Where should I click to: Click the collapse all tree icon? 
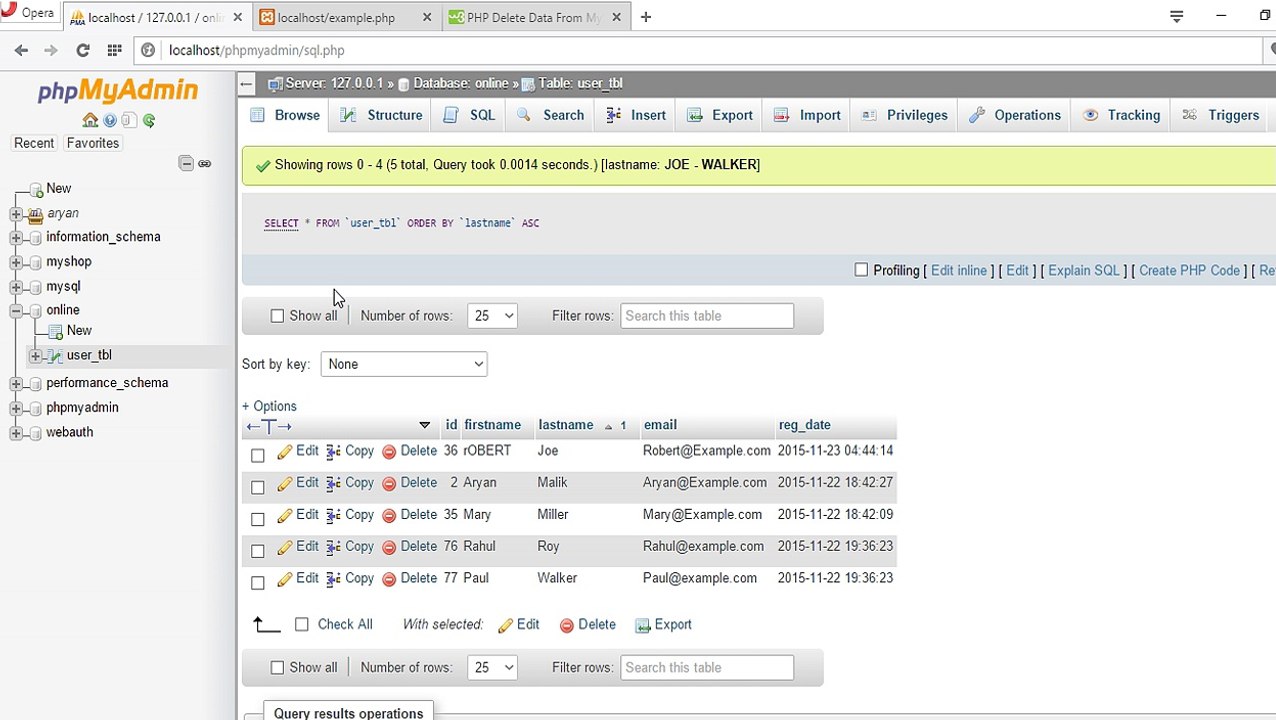[186, 163]
